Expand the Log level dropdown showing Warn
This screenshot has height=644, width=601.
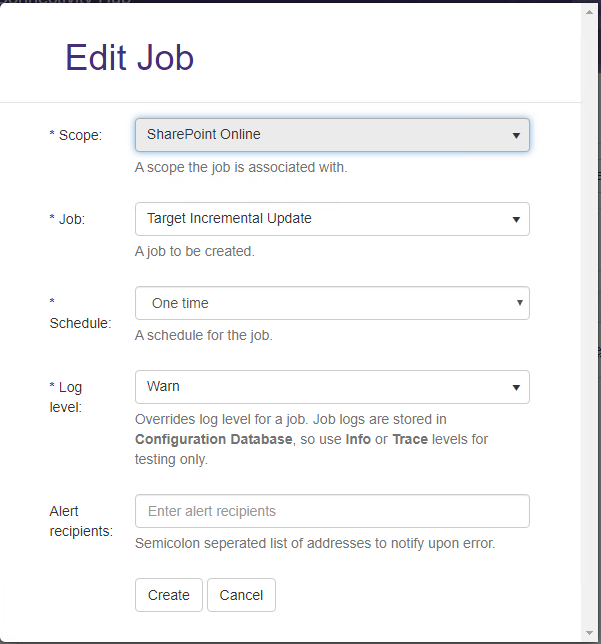pyautogui.click(x=331, y=387)
